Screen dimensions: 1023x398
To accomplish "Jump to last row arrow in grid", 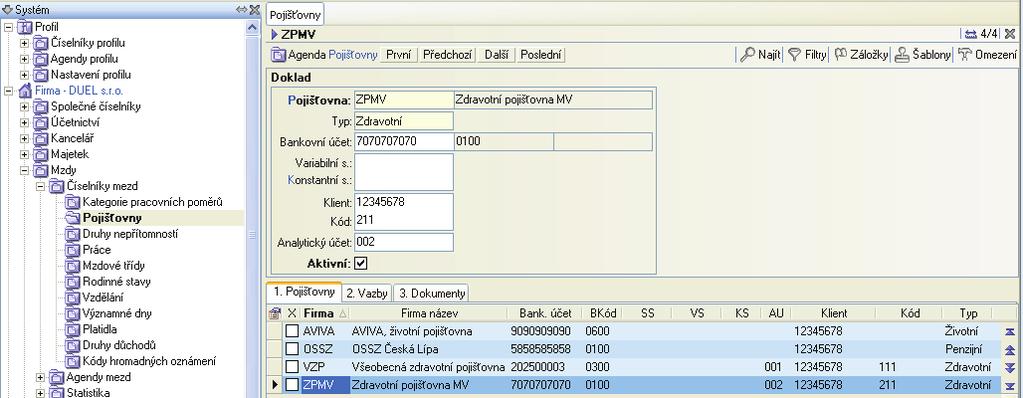I will 1010,386.
